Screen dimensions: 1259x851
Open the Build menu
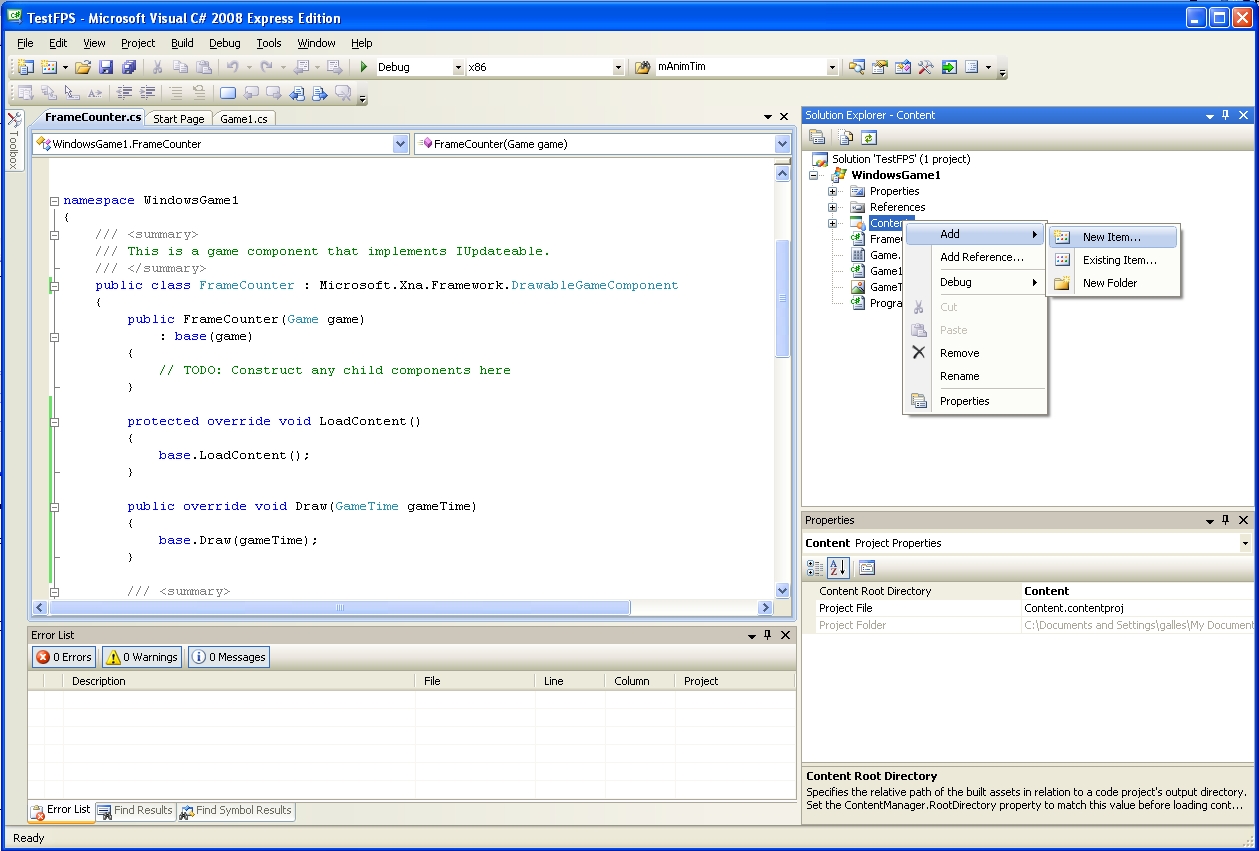click(182, 43)
